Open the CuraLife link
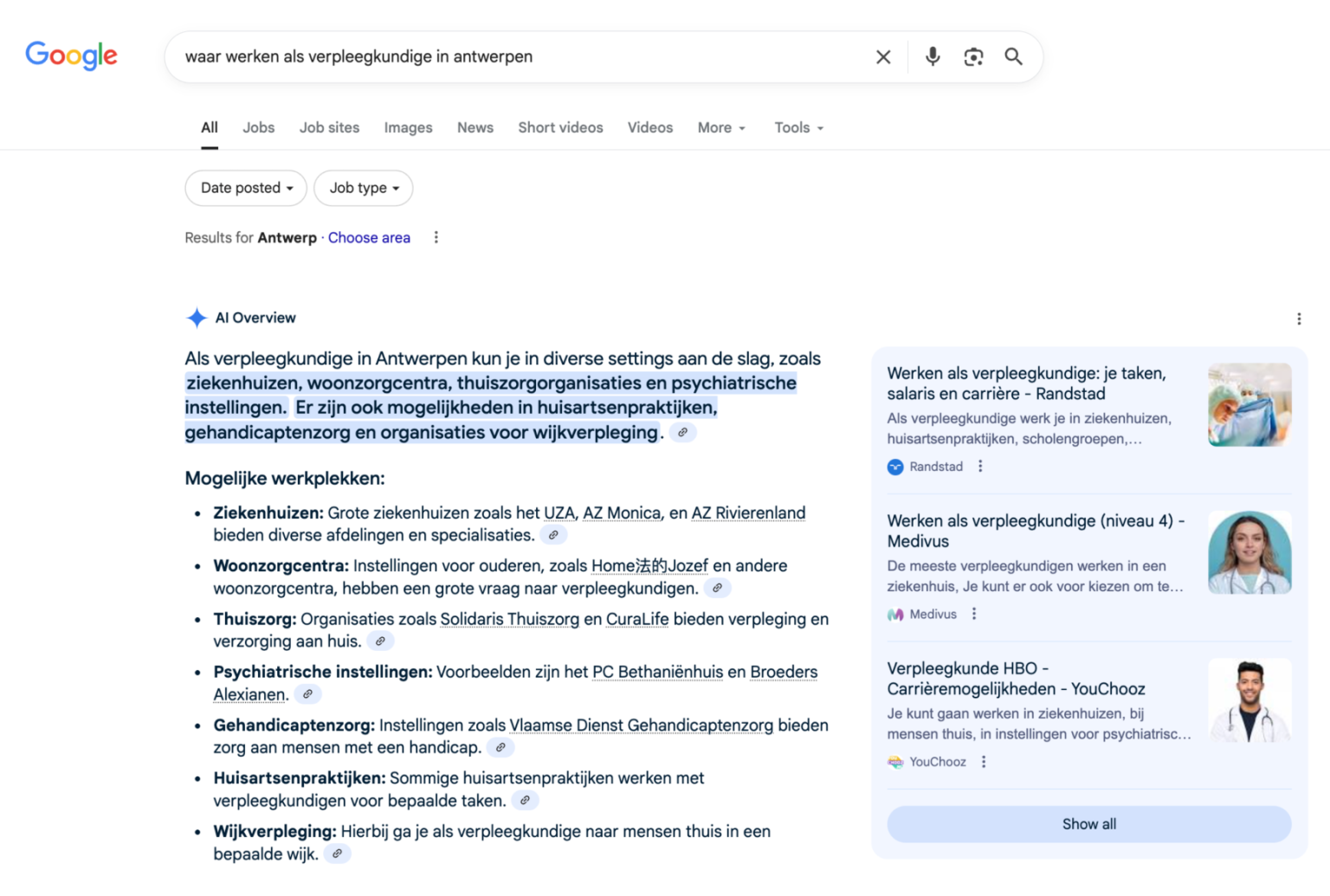The width and height of the screenshot is (1330, 896). [637, 619]
